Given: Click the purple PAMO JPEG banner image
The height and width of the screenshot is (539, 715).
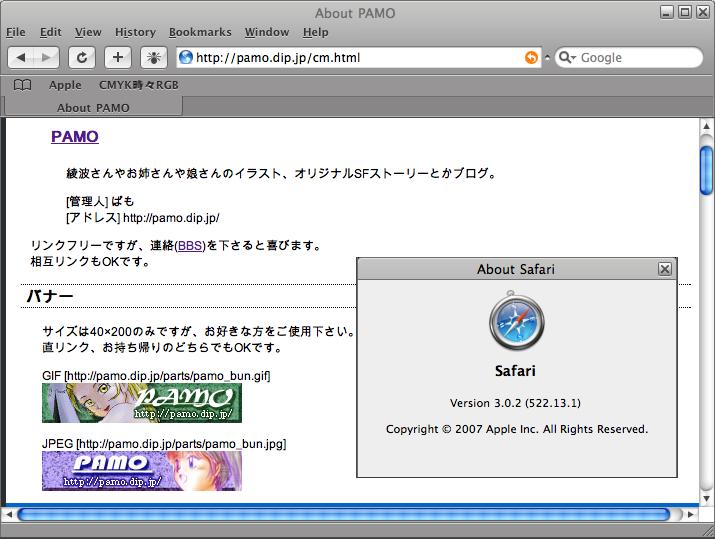Looking at the screenshot, I should [x=142, y=471].
